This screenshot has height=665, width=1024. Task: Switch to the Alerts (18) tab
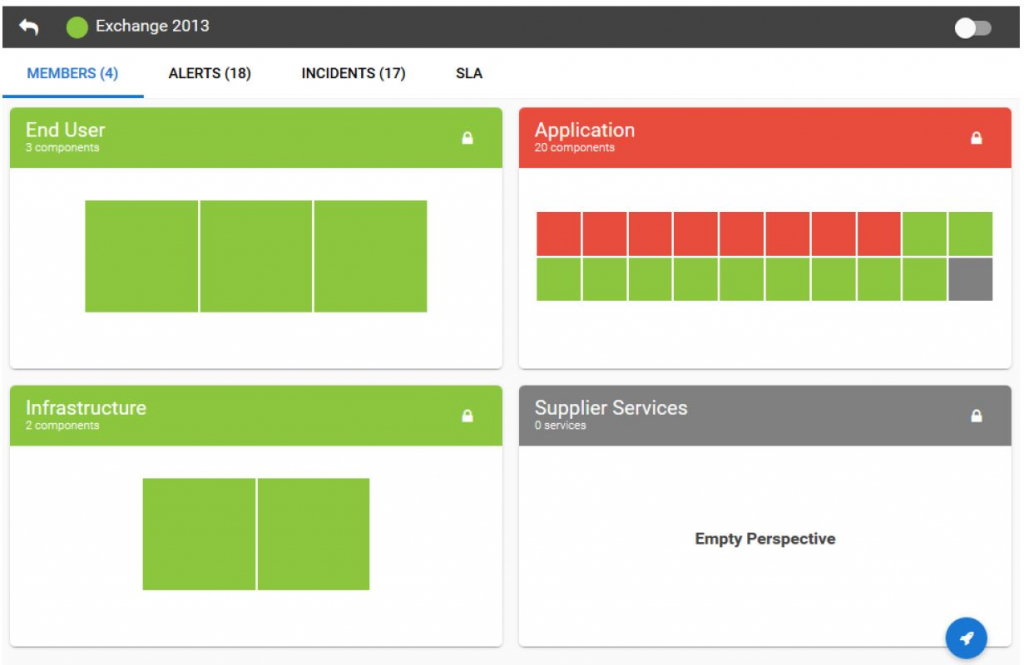(210, 73)
